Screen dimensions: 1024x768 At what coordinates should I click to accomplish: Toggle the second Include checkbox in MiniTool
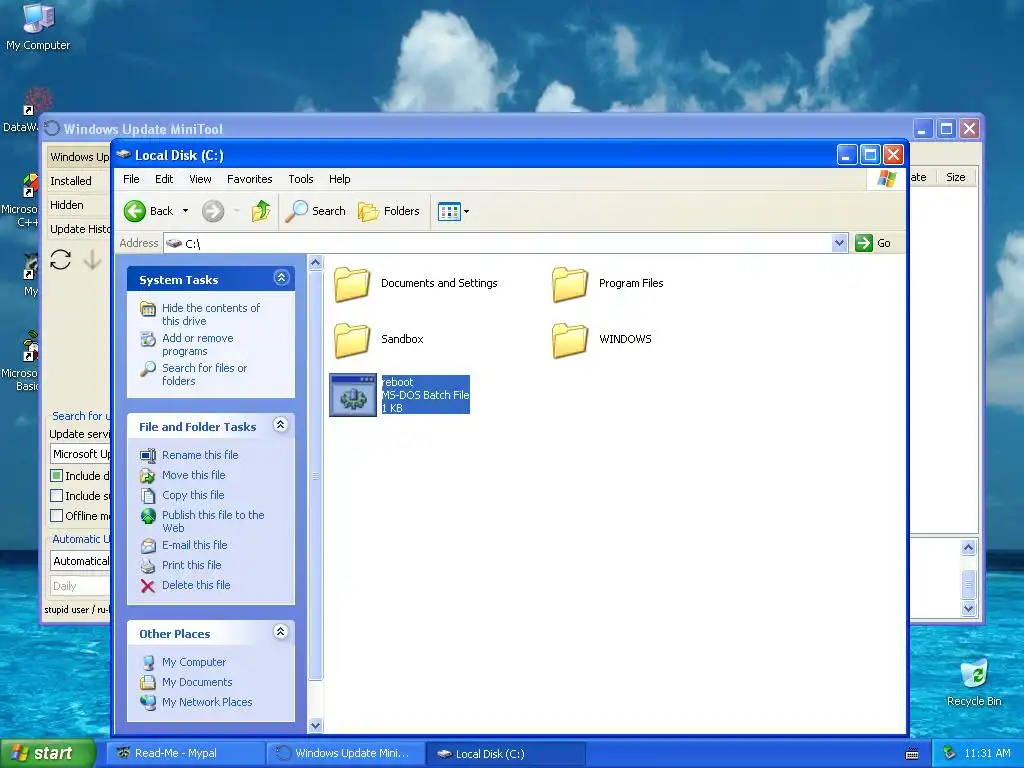[x=57, y=496]
